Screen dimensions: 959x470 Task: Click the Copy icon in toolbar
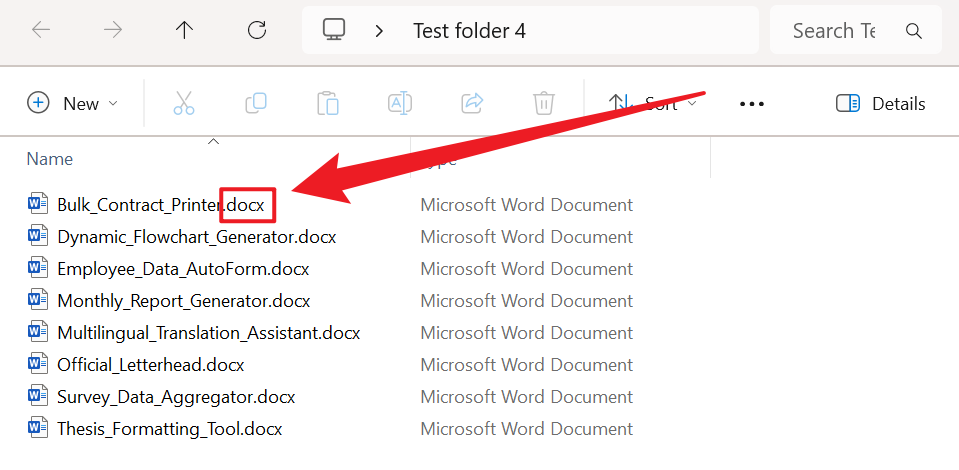256,103
